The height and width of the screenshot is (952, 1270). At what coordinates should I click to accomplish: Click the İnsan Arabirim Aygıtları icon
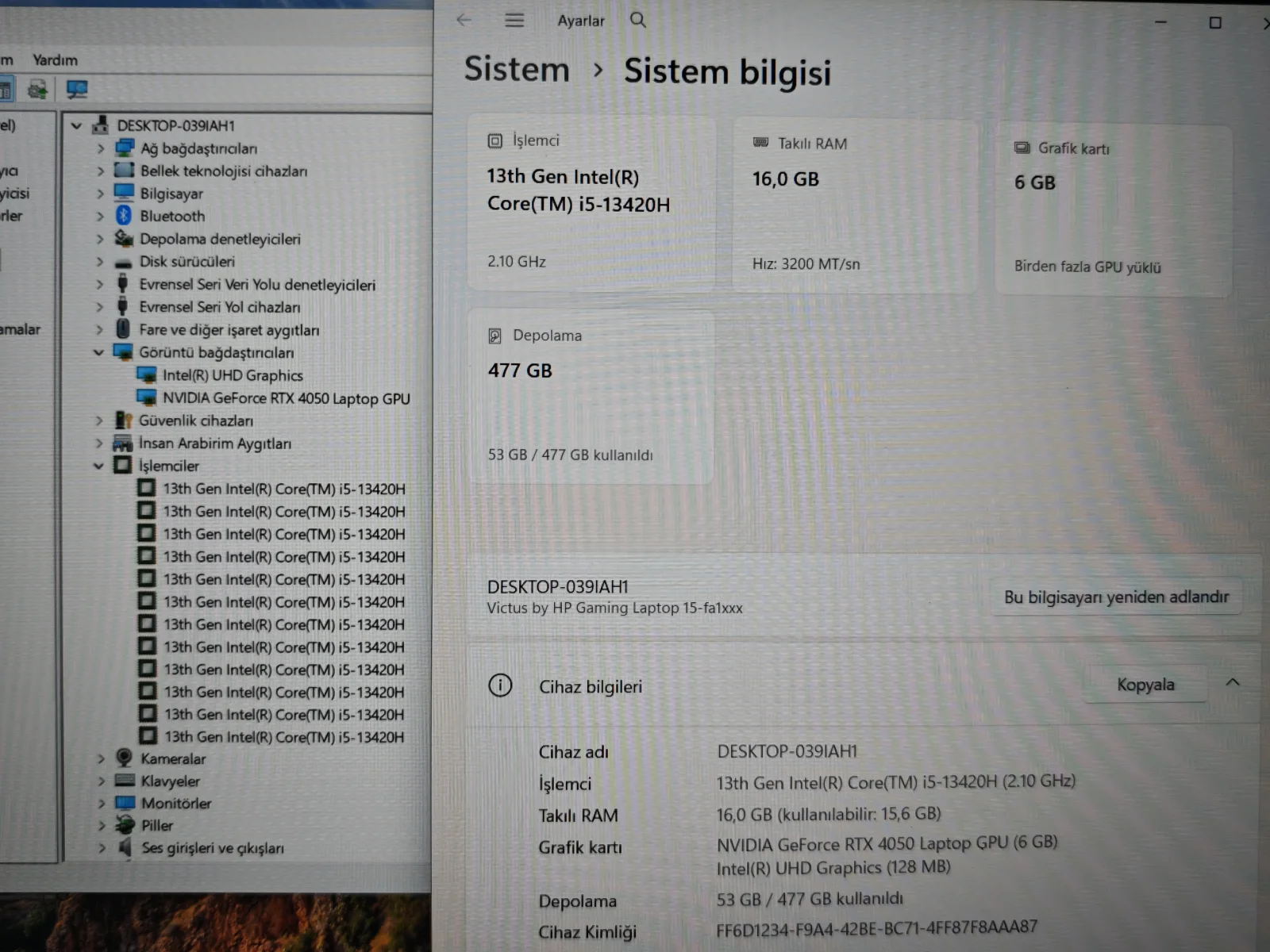[x=123, y=443]
